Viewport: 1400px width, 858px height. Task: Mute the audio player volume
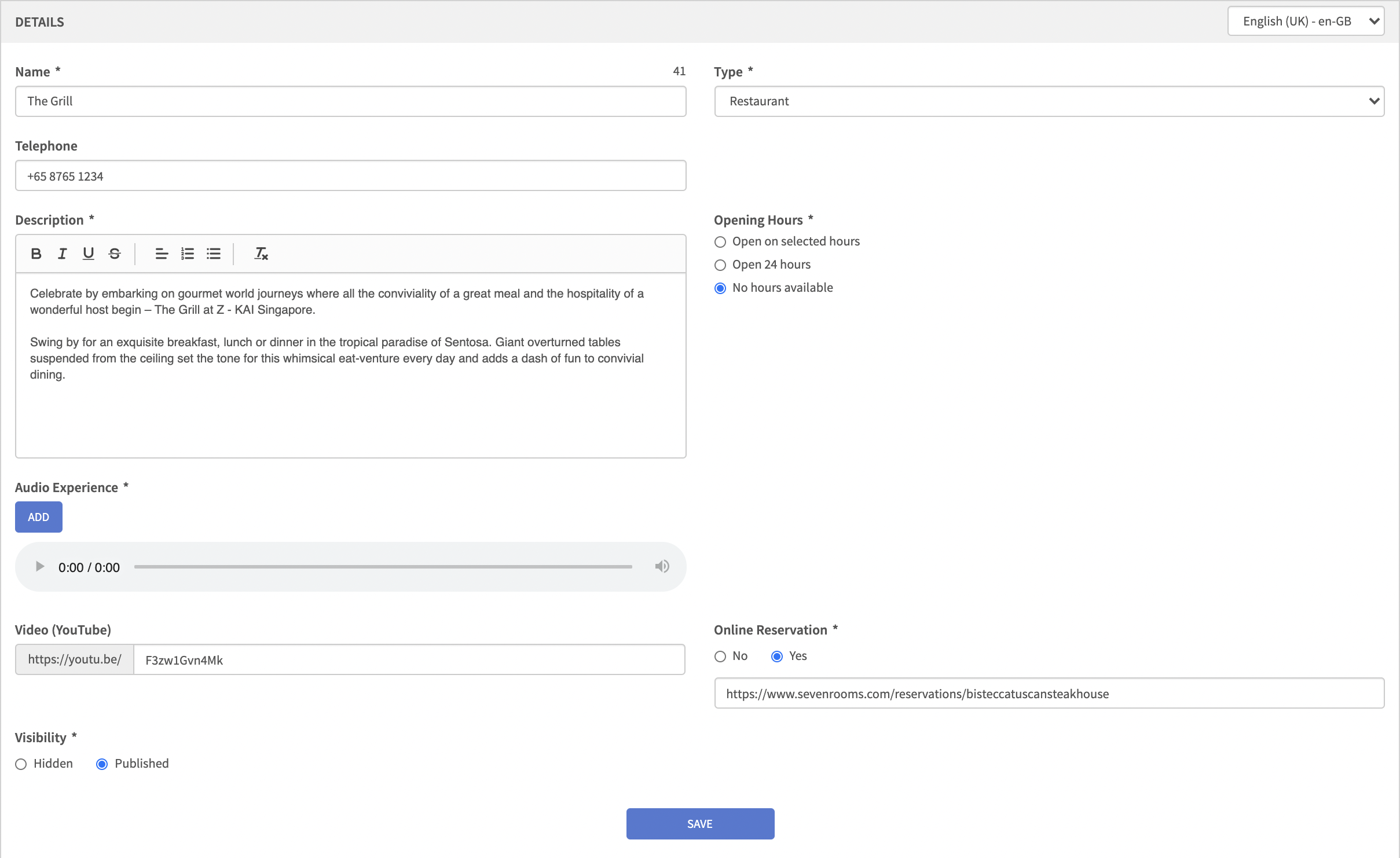662,567
